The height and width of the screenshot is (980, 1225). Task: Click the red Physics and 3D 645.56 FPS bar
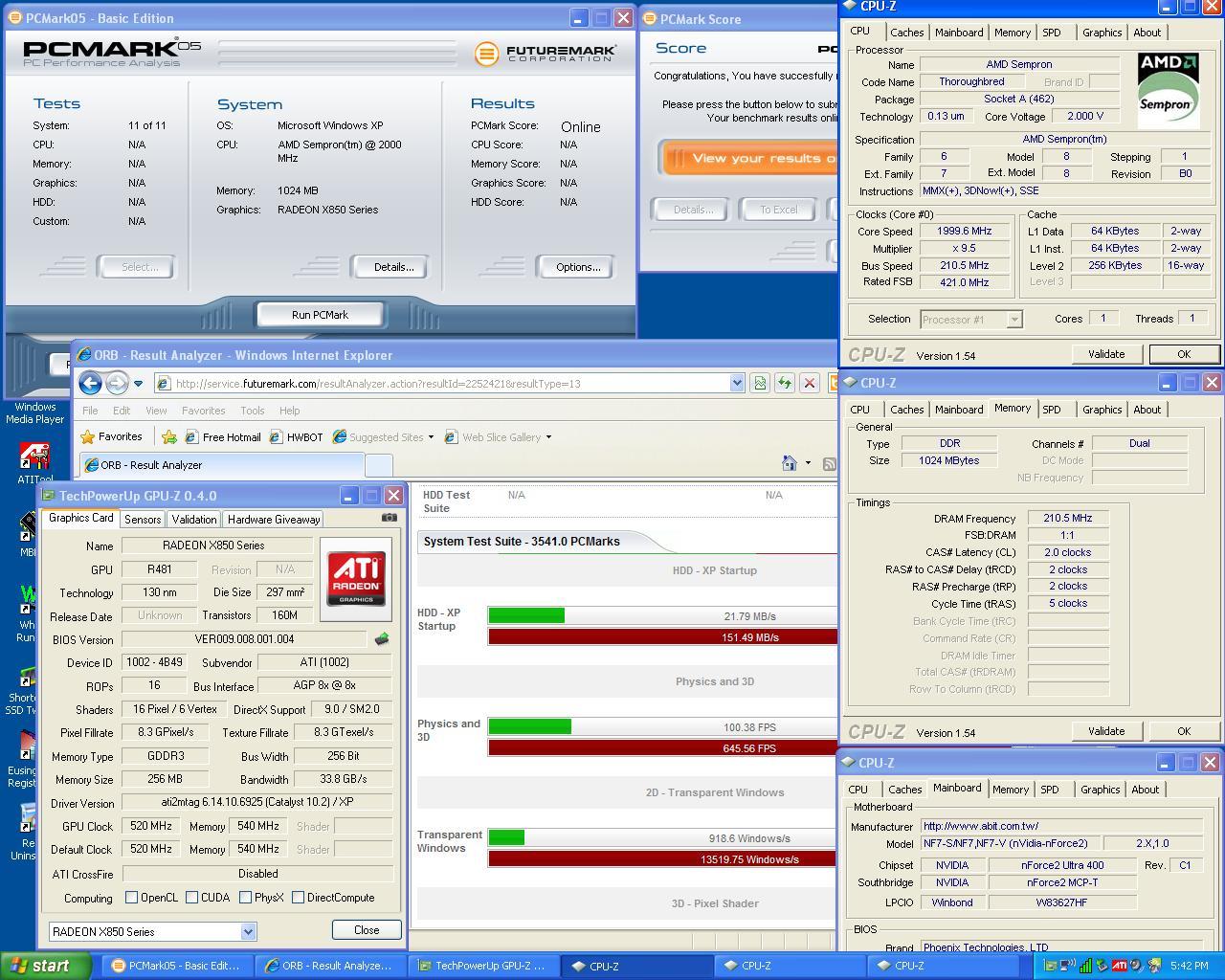(x=662, y=748)
